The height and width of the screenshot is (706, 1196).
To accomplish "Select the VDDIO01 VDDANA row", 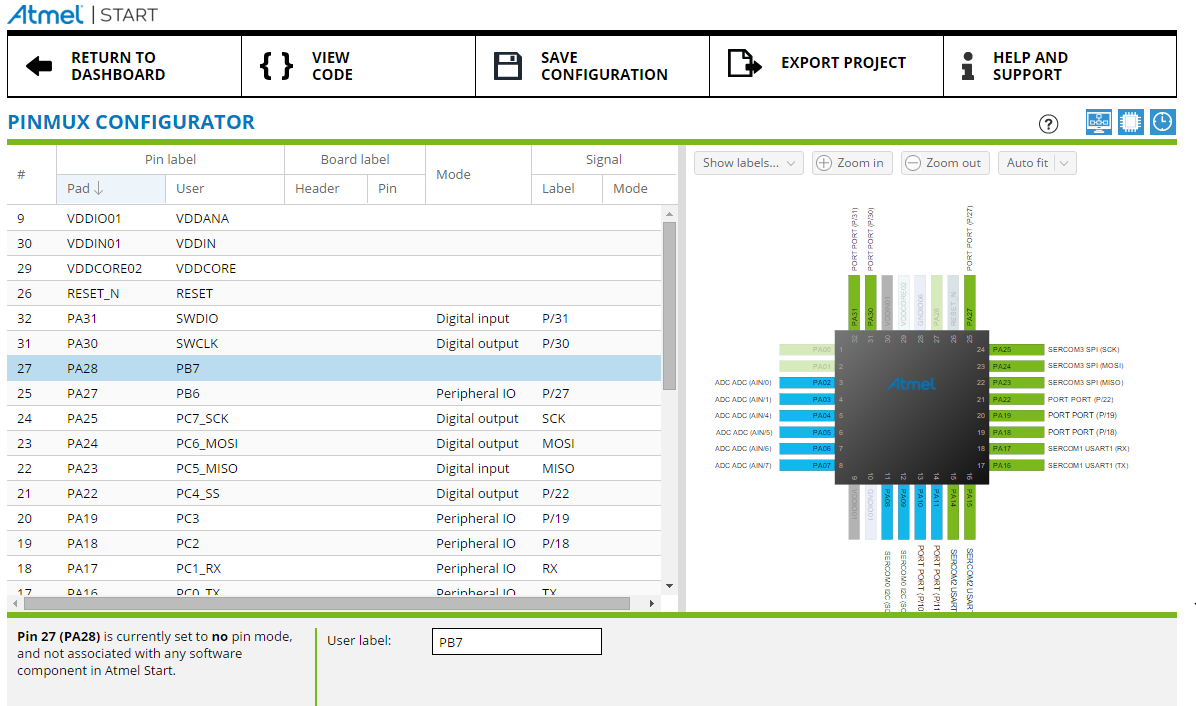I will click(334, 219).
